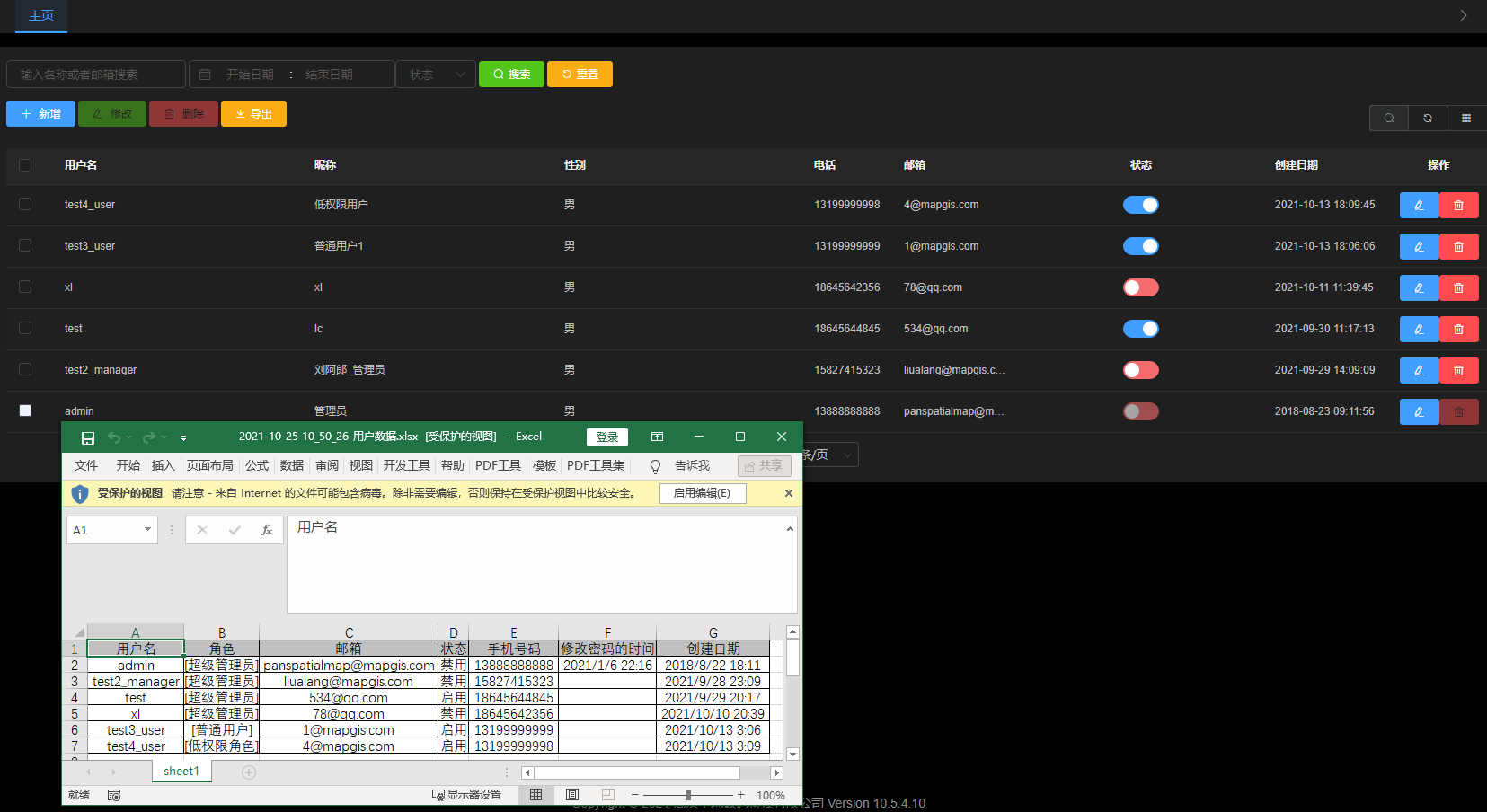The image size is (1487, 812).
Task: Click the edit icon for test row
Action: 1419,329
